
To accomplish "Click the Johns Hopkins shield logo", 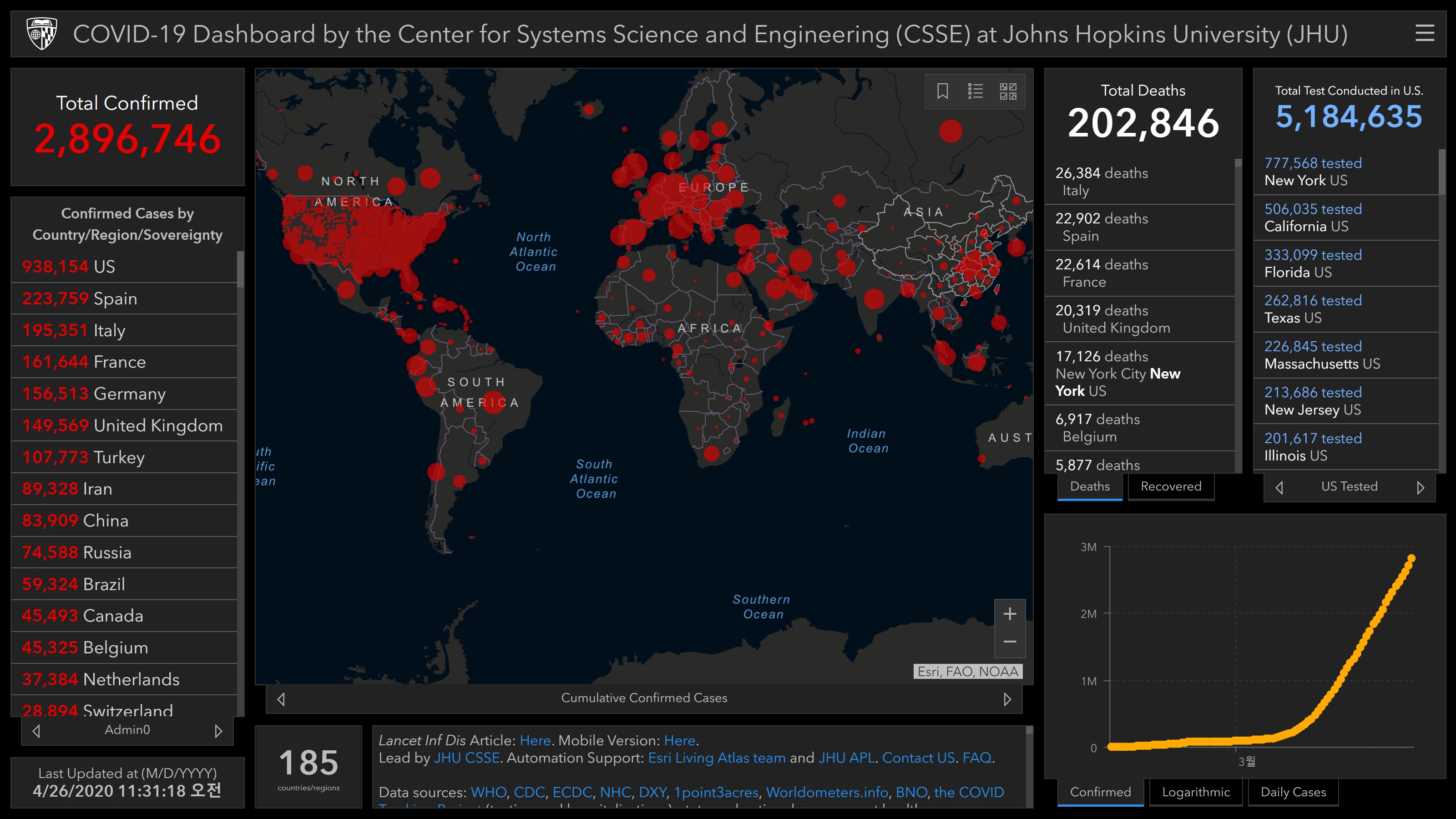I will point(42,33).
